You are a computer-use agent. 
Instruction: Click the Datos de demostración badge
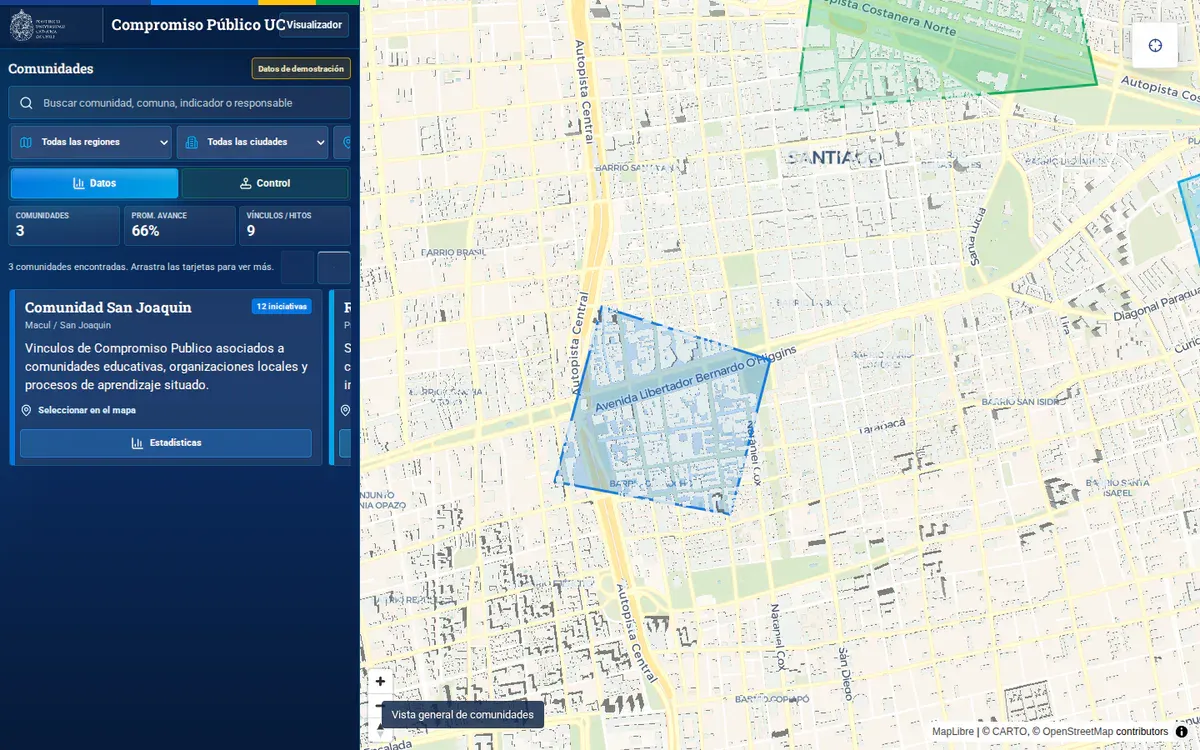pos(301,69)
